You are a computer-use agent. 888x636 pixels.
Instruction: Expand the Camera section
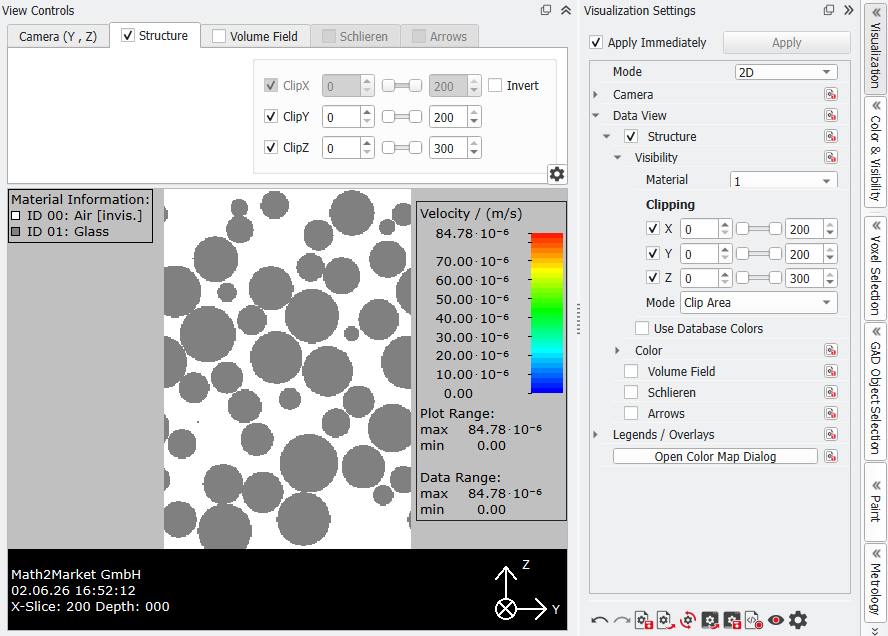[x=596, y=95]
